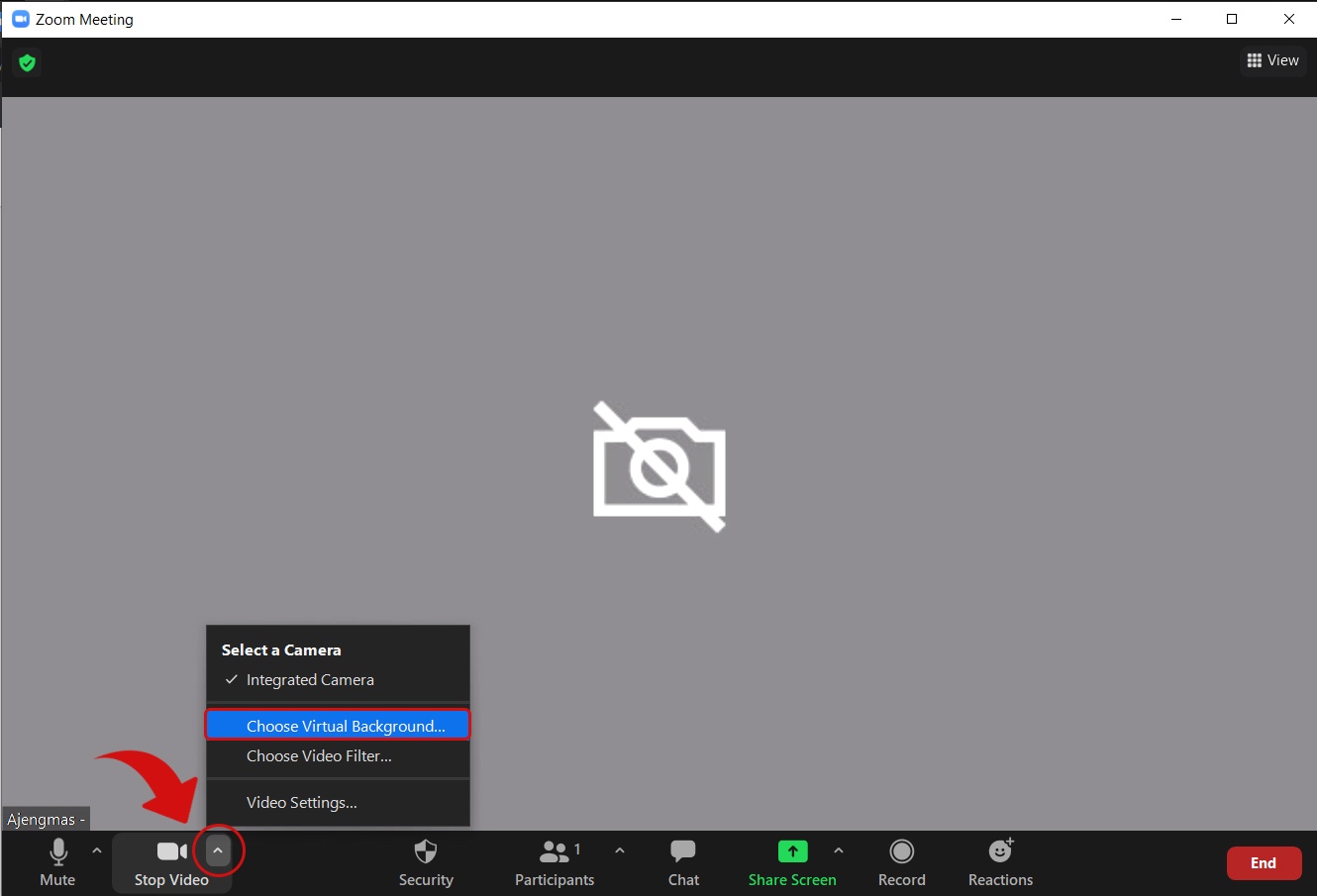
Task: Mute the microphone
Action: [56, 861]
